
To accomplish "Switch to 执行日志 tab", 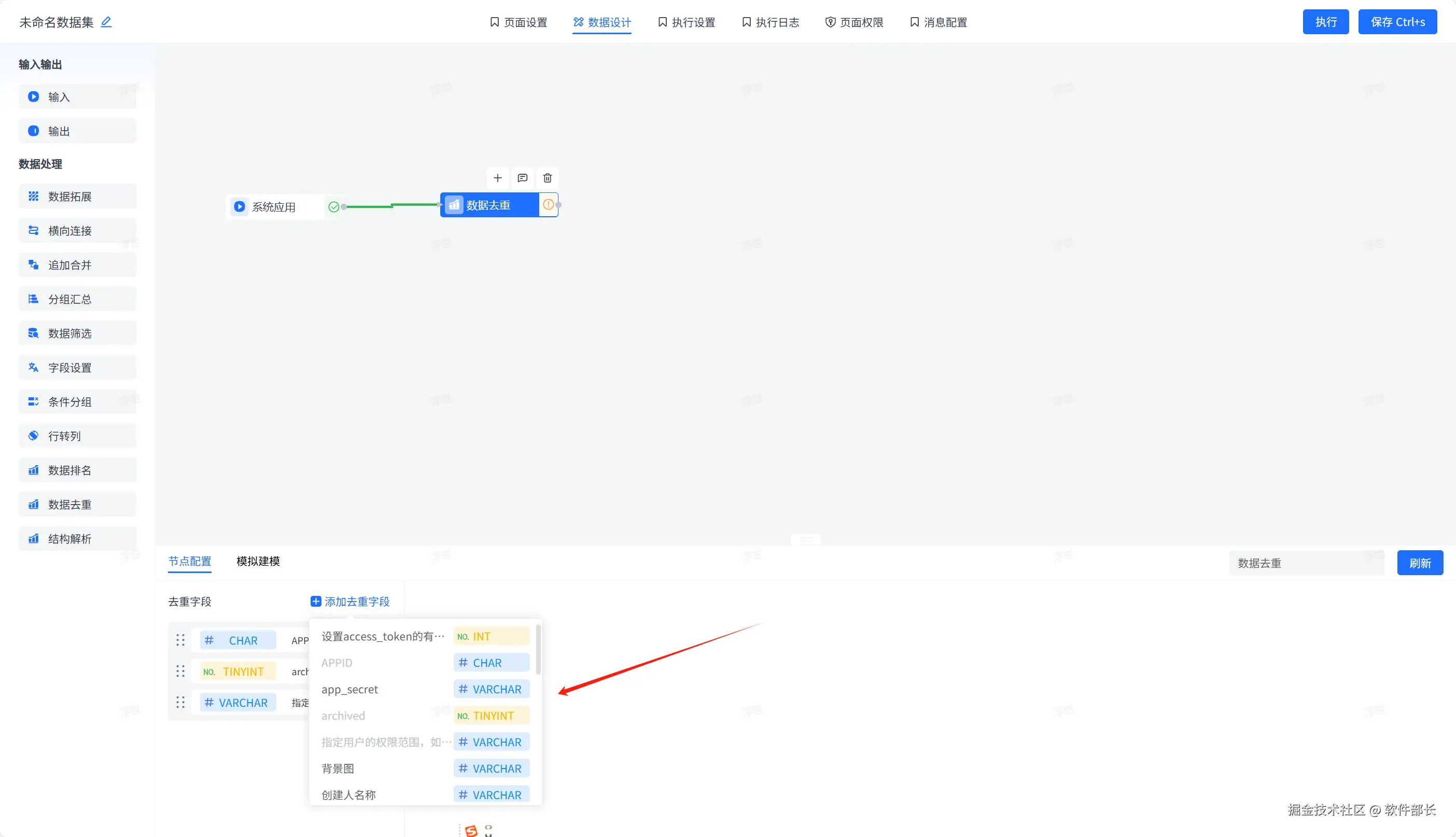I will click(x=770, y=22).
